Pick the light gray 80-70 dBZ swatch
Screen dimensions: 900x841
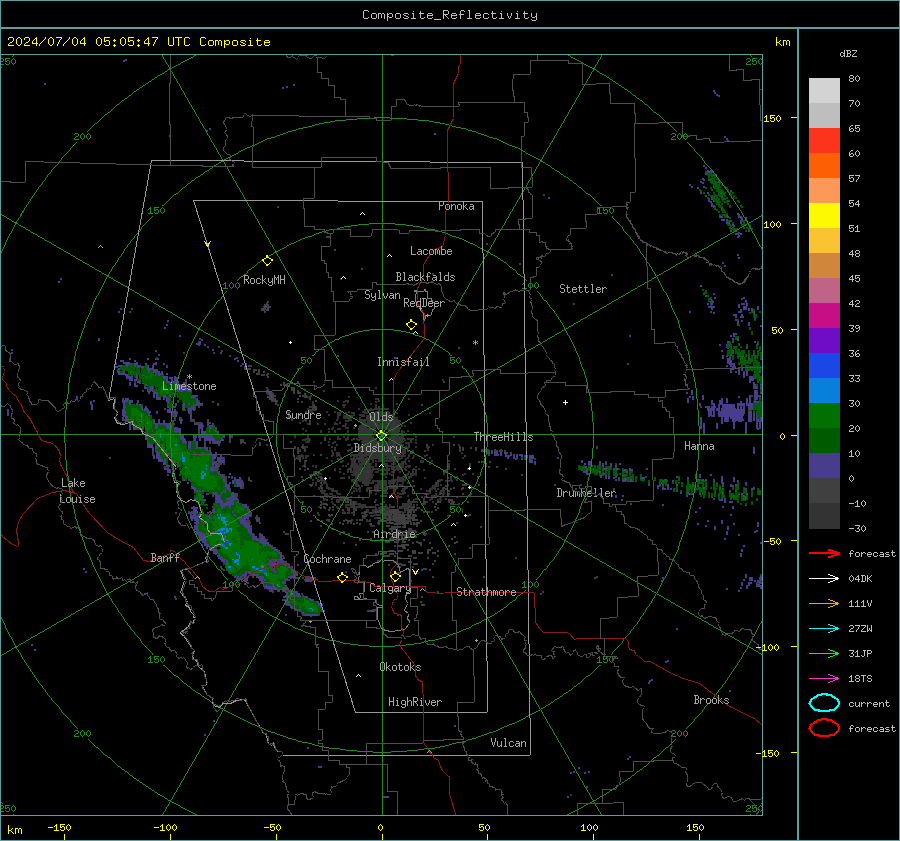[x=824, y=91]
